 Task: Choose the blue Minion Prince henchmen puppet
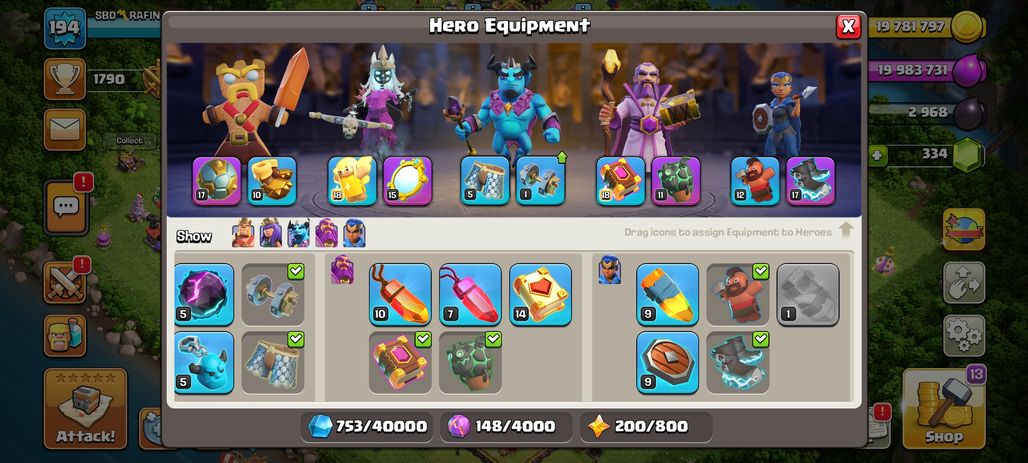pyautogui.click(x=204, y=363)
